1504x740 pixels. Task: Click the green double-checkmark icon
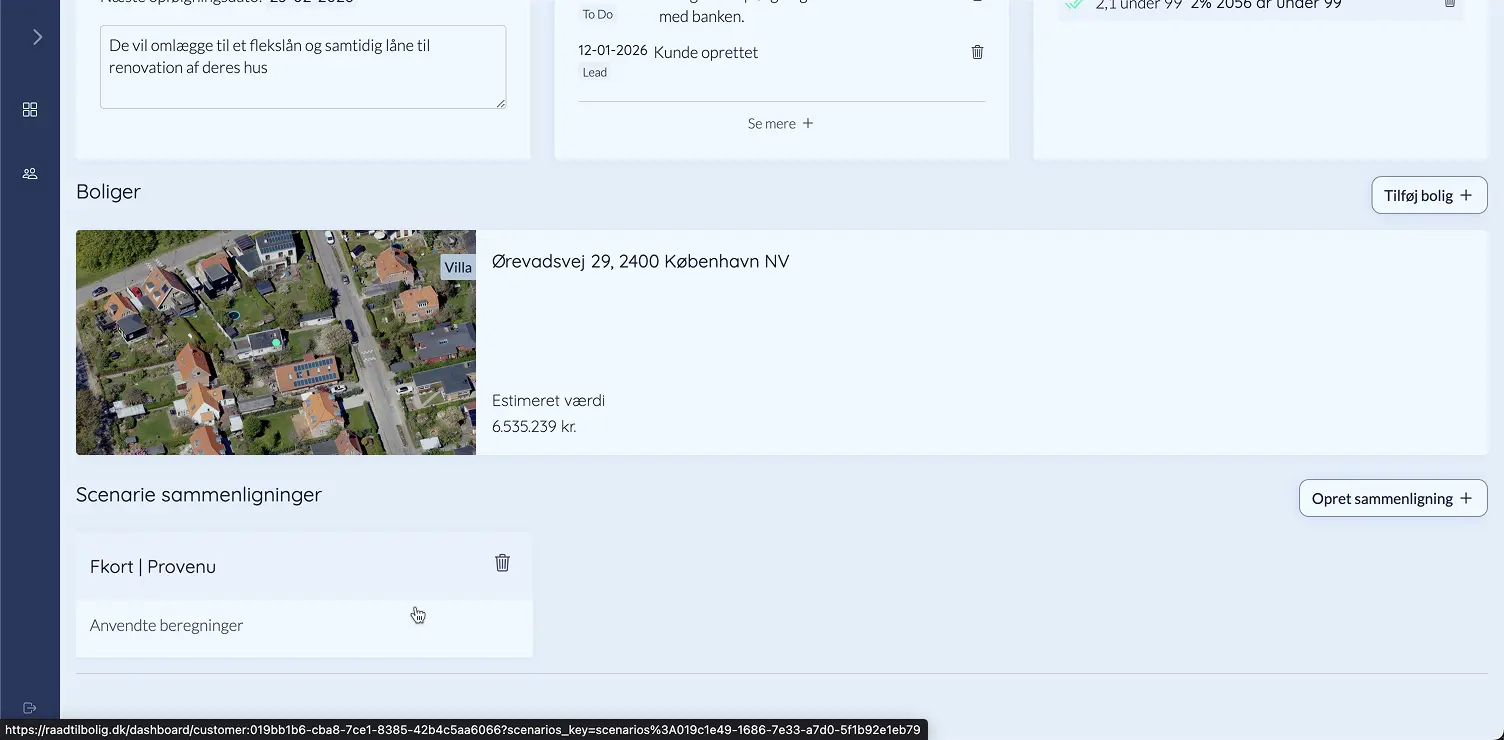coord(1074,4)
